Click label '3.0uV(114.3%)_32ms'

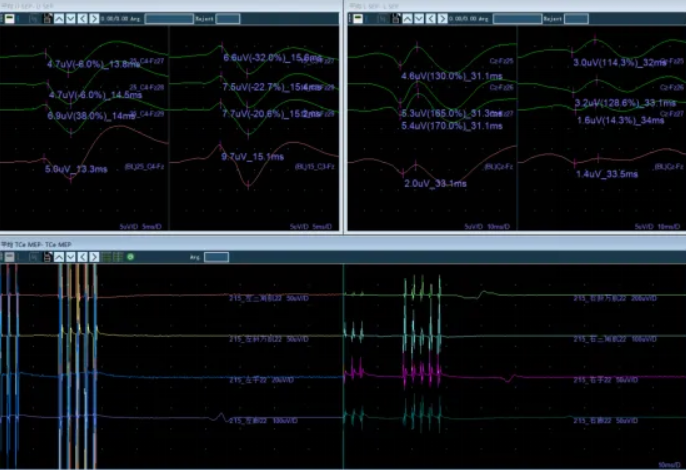[620, 63]
